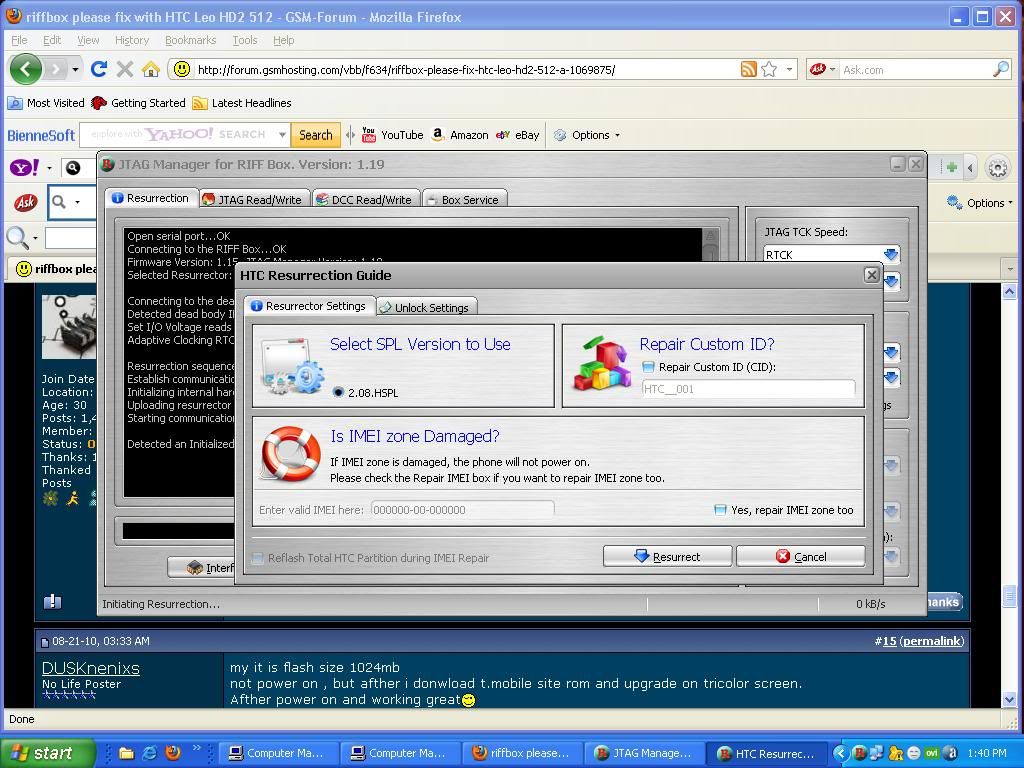1024x768 pixels.
Task: Open YouTube from the BienneSoft toolbar
Action: tap(392, 135)
